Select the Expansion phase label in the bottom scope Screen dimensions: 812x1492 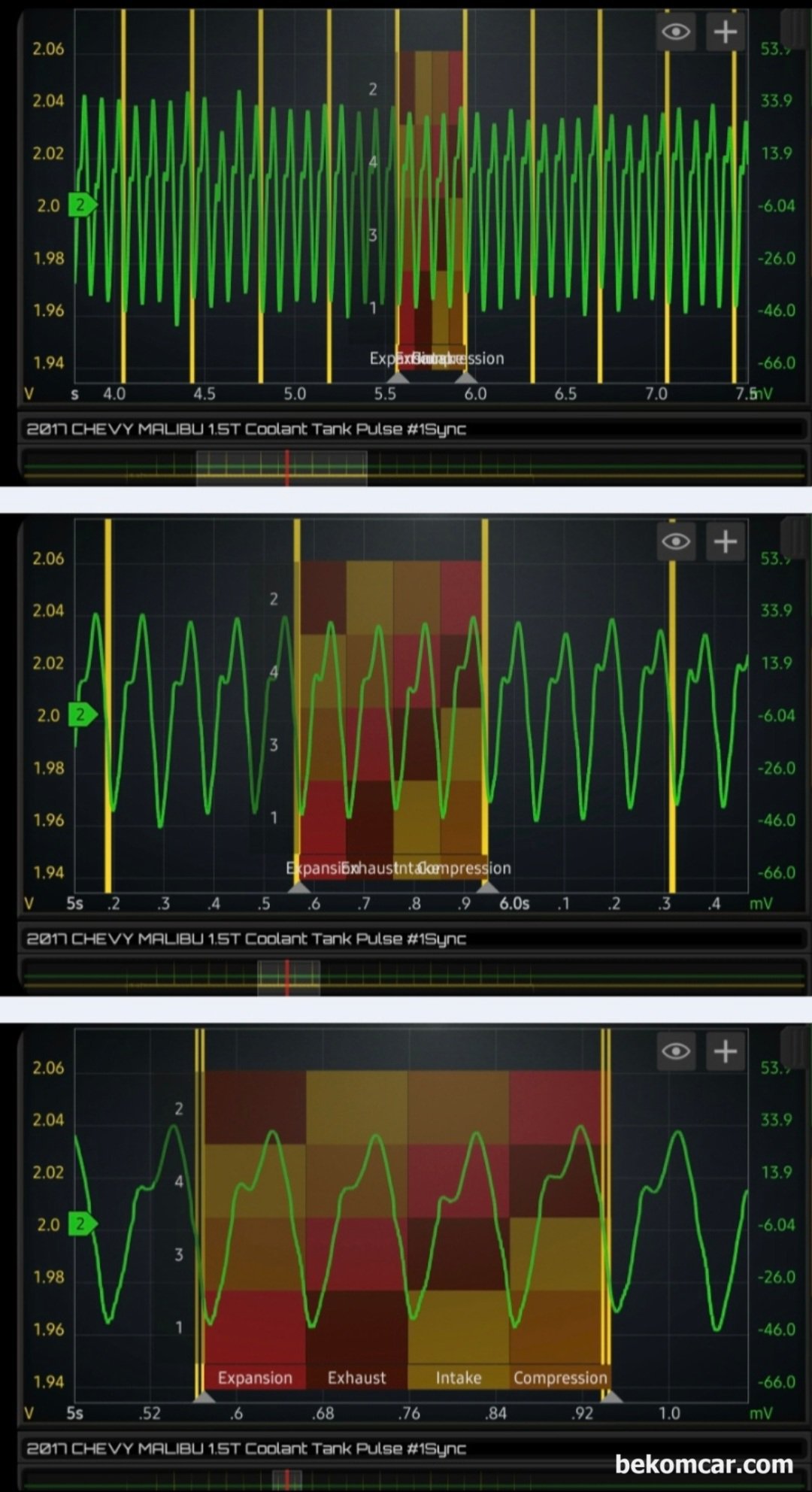point(255,1378)
